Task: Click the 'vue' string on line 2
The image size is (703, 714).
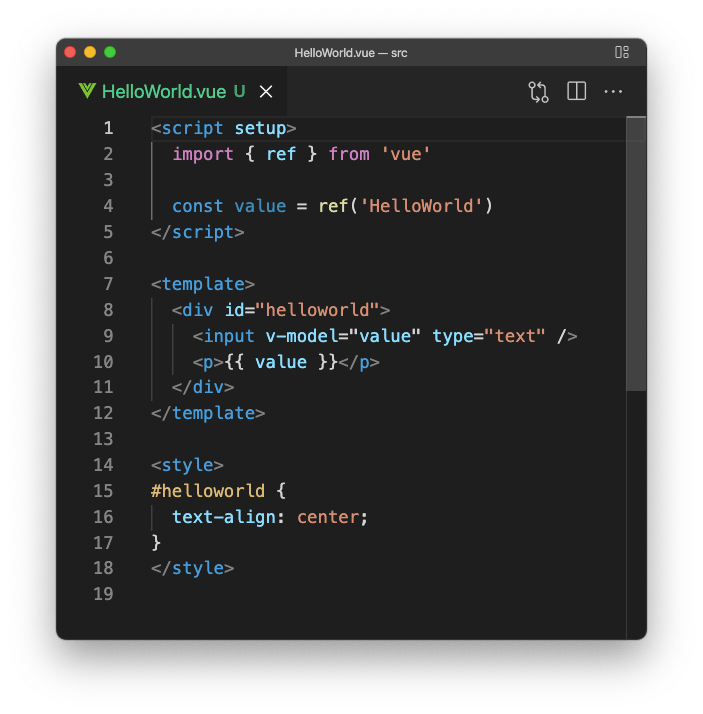Action: (x=405, y=154)
